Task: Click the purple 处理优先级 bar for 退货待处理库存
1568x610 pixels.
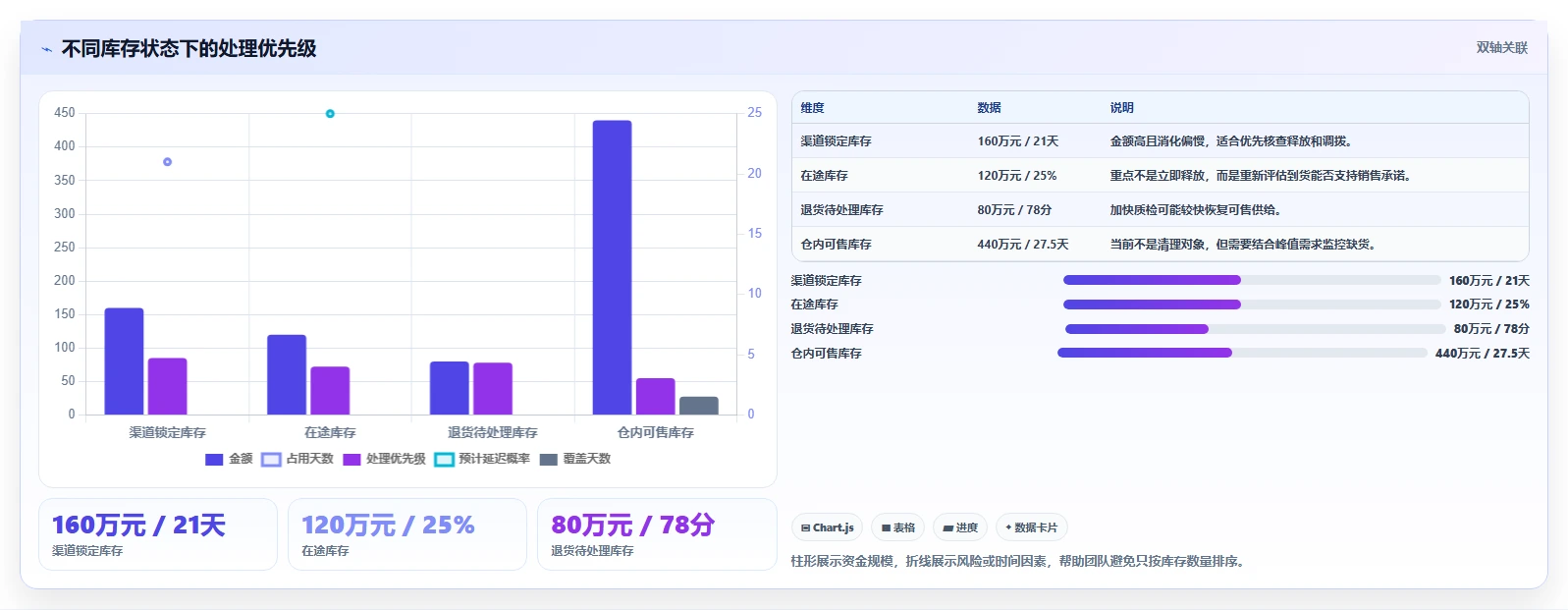Action: pos(493,389)
